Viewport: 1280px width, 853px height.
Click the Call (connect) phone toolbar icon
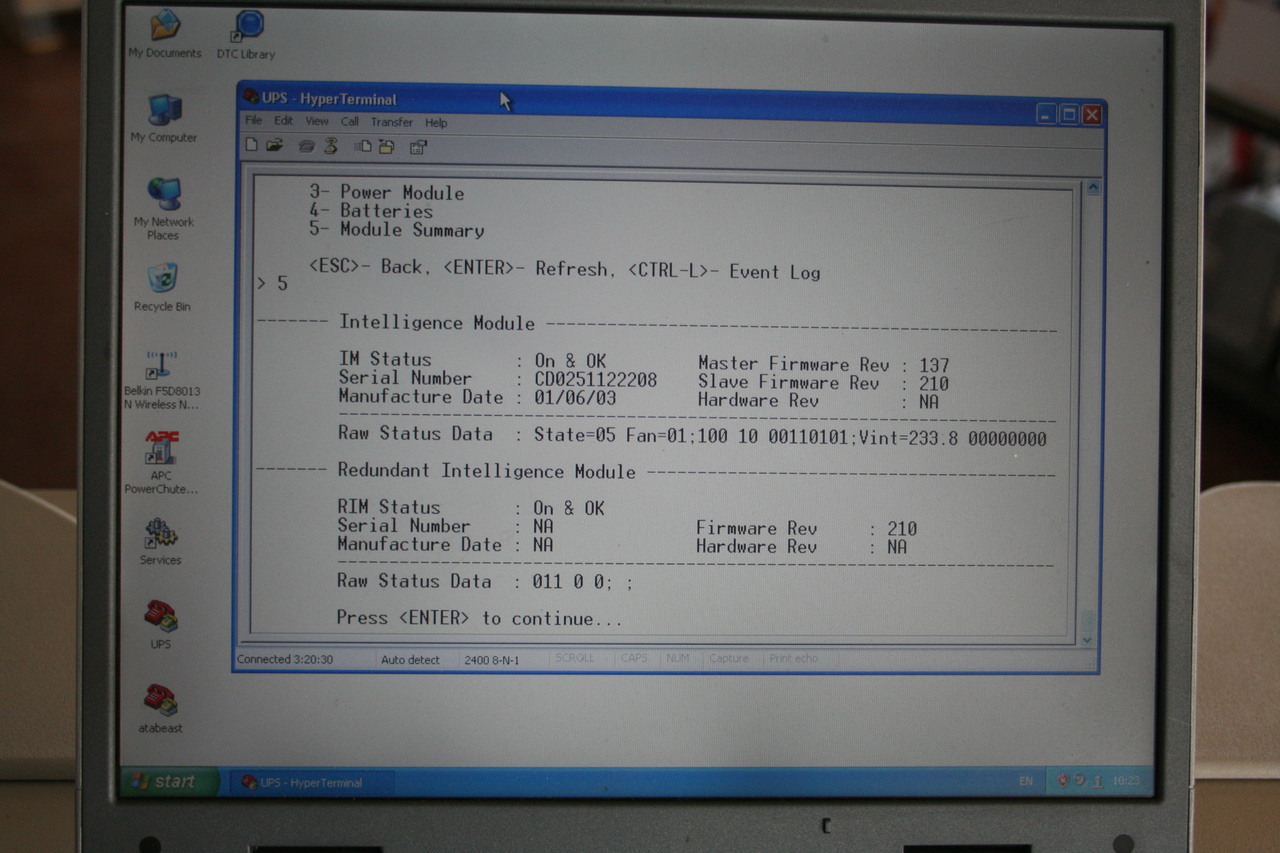coord(307,146)
